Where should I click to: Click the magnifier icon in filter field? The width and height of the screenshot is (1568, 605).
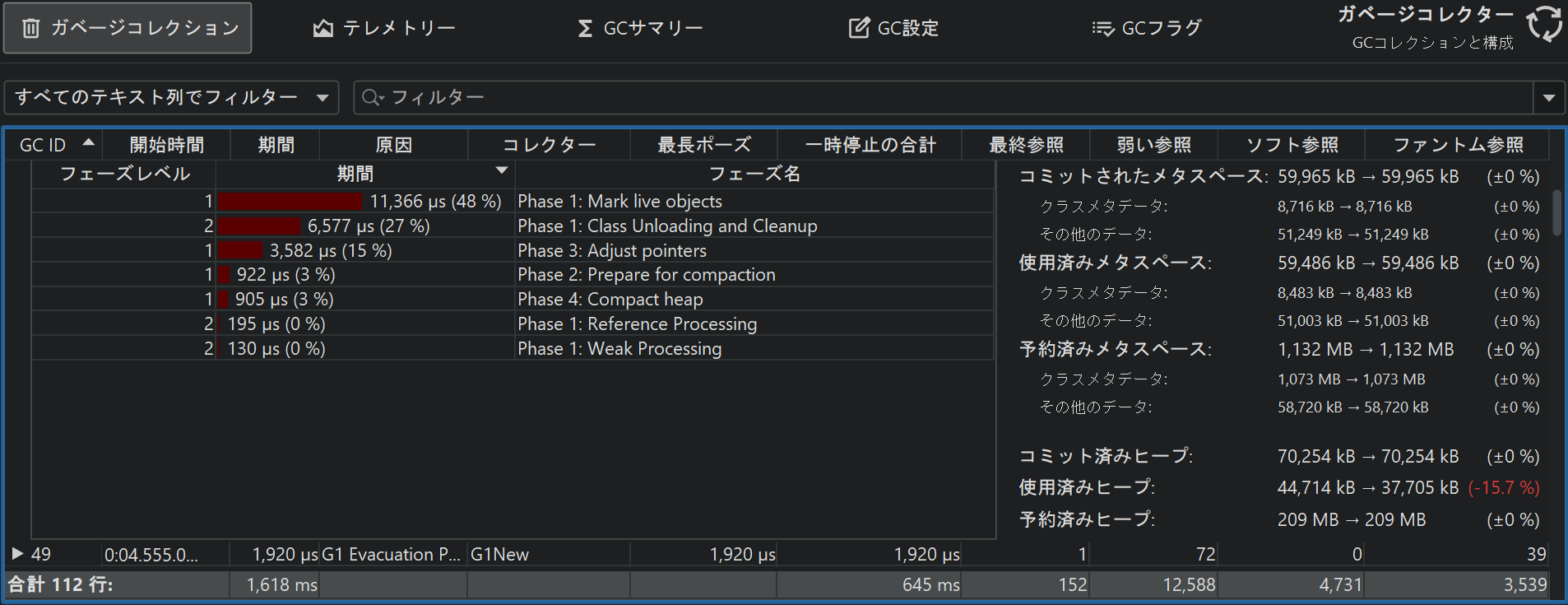(372, 98)
